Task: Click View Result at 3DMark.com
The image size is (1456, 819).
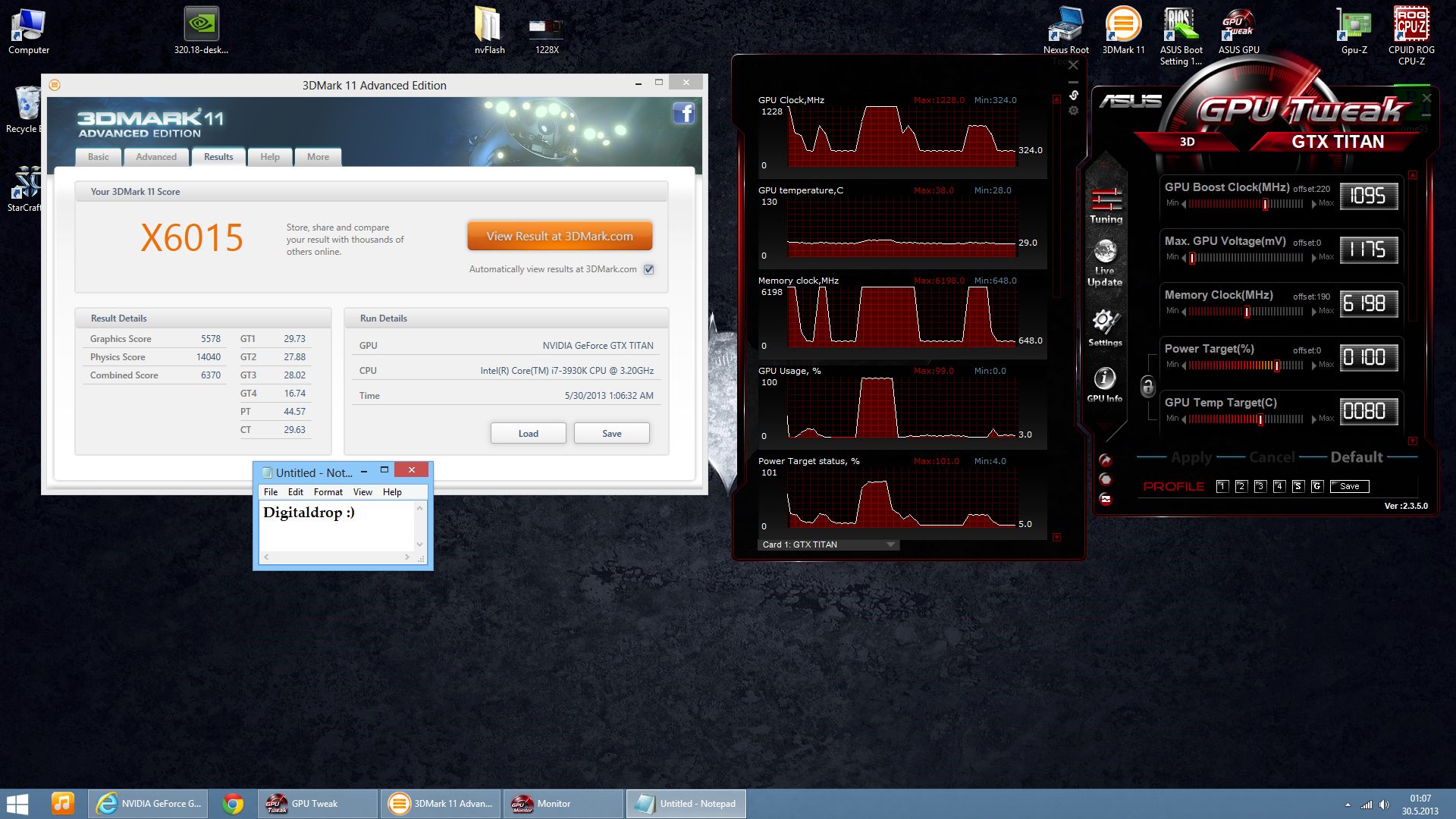Action: (x=560, y=236)
